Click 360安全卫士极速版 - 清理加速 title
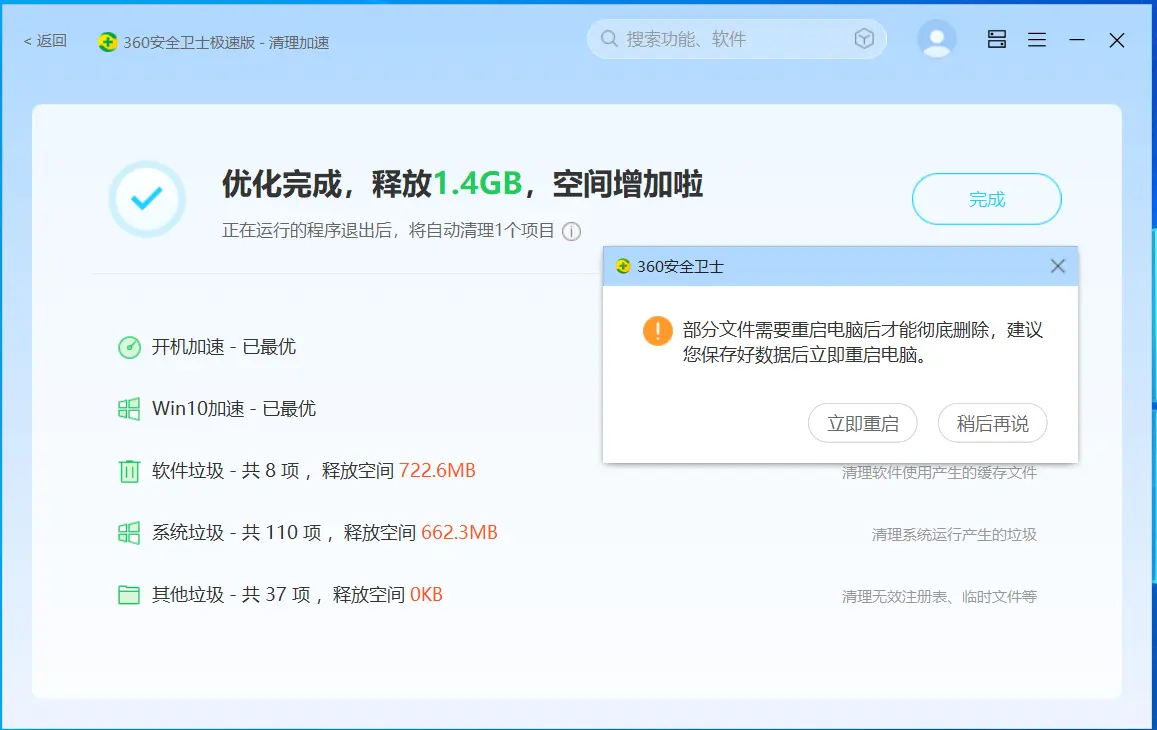The height and width of the screenshot is (730, 1157). (226, 43)
